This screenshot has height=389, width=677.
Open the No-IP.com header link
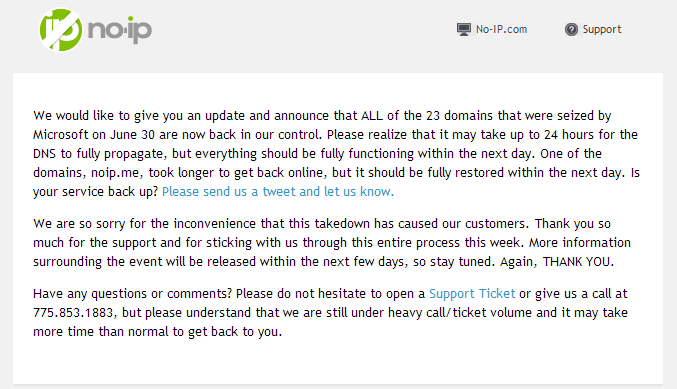501,29
